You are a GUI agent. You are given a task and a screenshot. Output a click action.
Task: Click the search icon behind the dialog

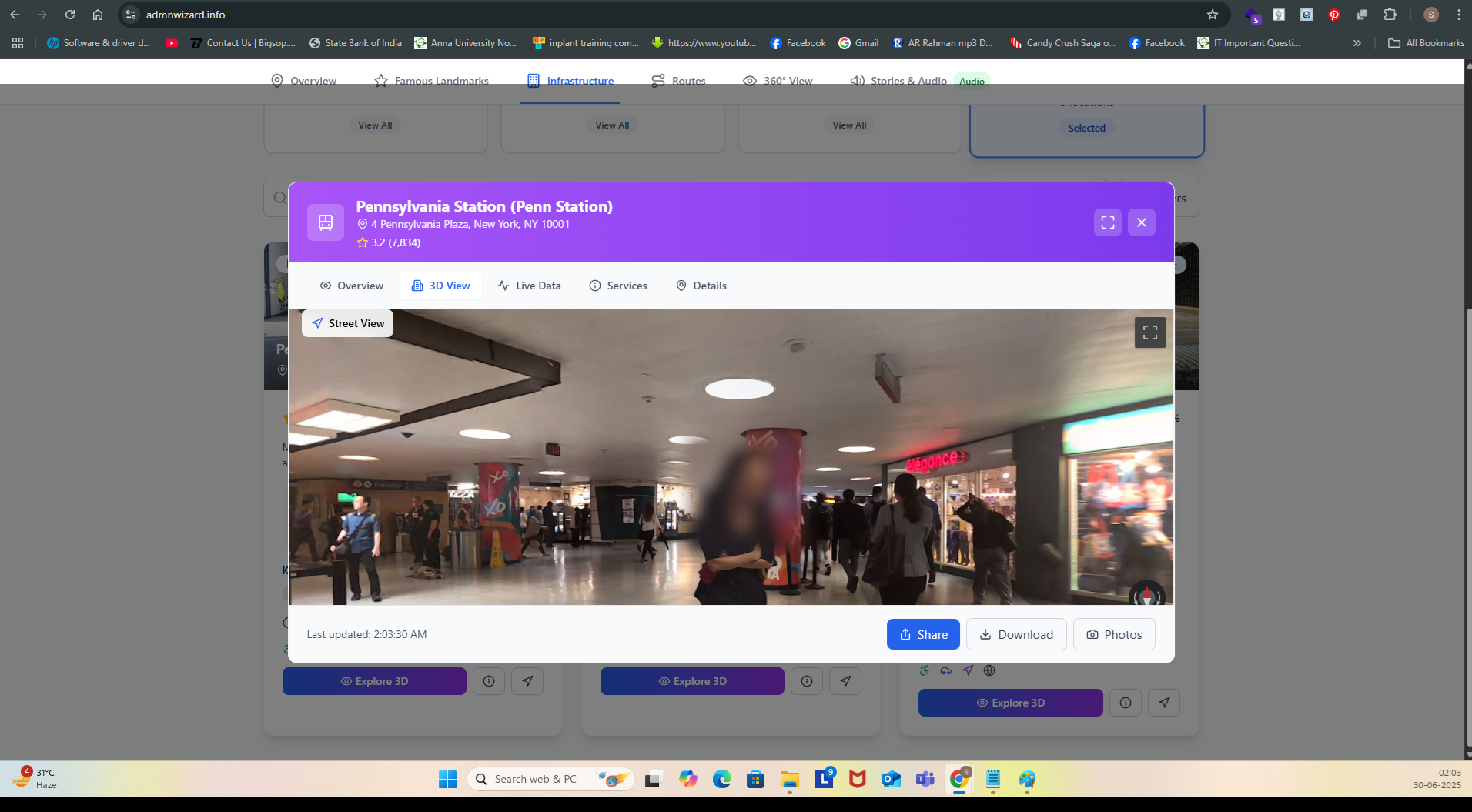[x=279, y=198]
